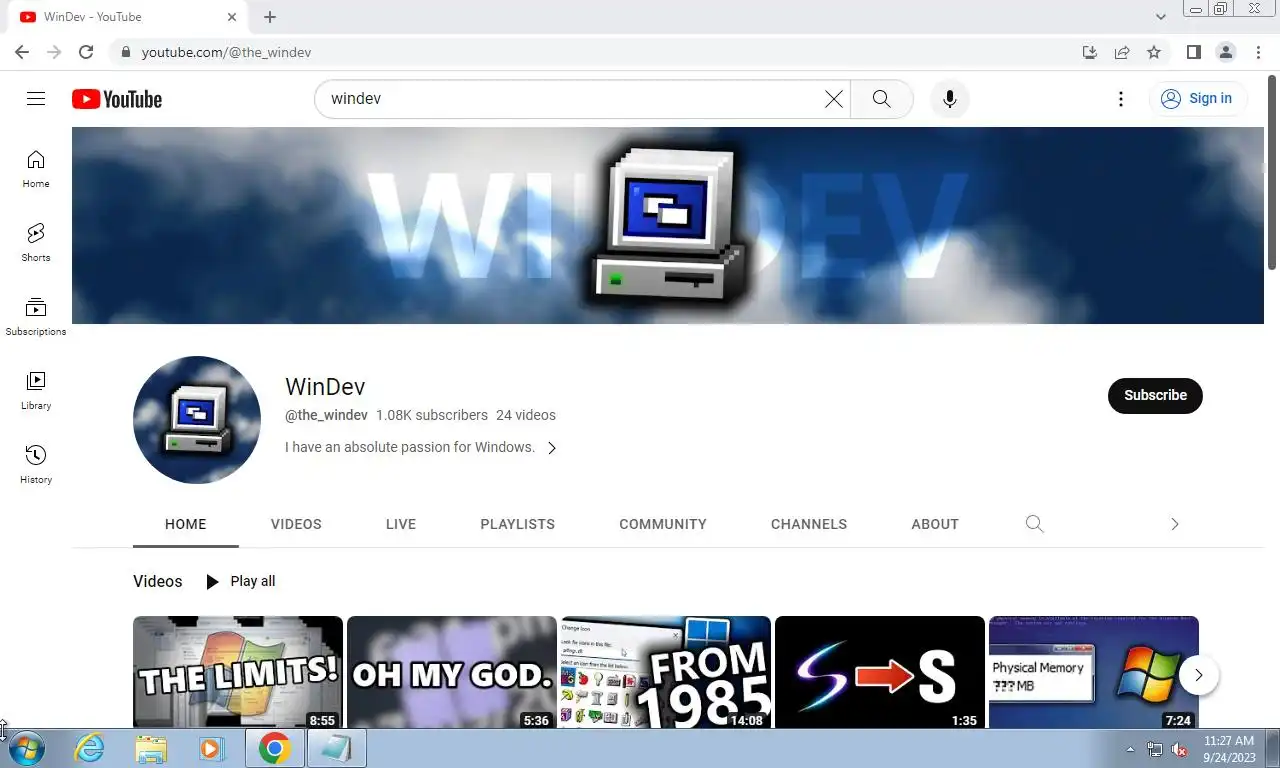Go to Home in the sidebar

(x=36, y=169)
